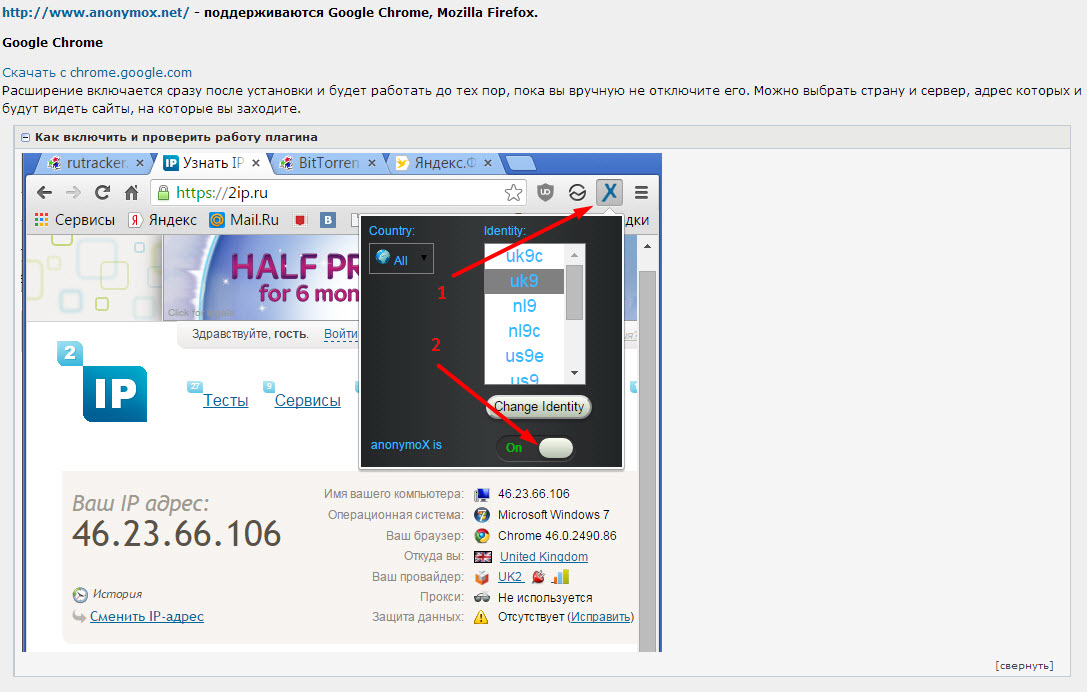Click the red square bookmark icon
This screenshot has height=692, width=1087.
[300, 220]
